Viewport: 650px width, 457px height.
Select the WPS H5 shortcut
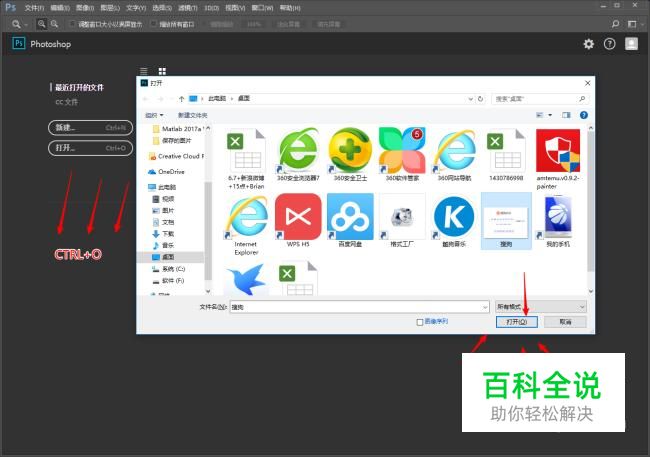(298, 221)
